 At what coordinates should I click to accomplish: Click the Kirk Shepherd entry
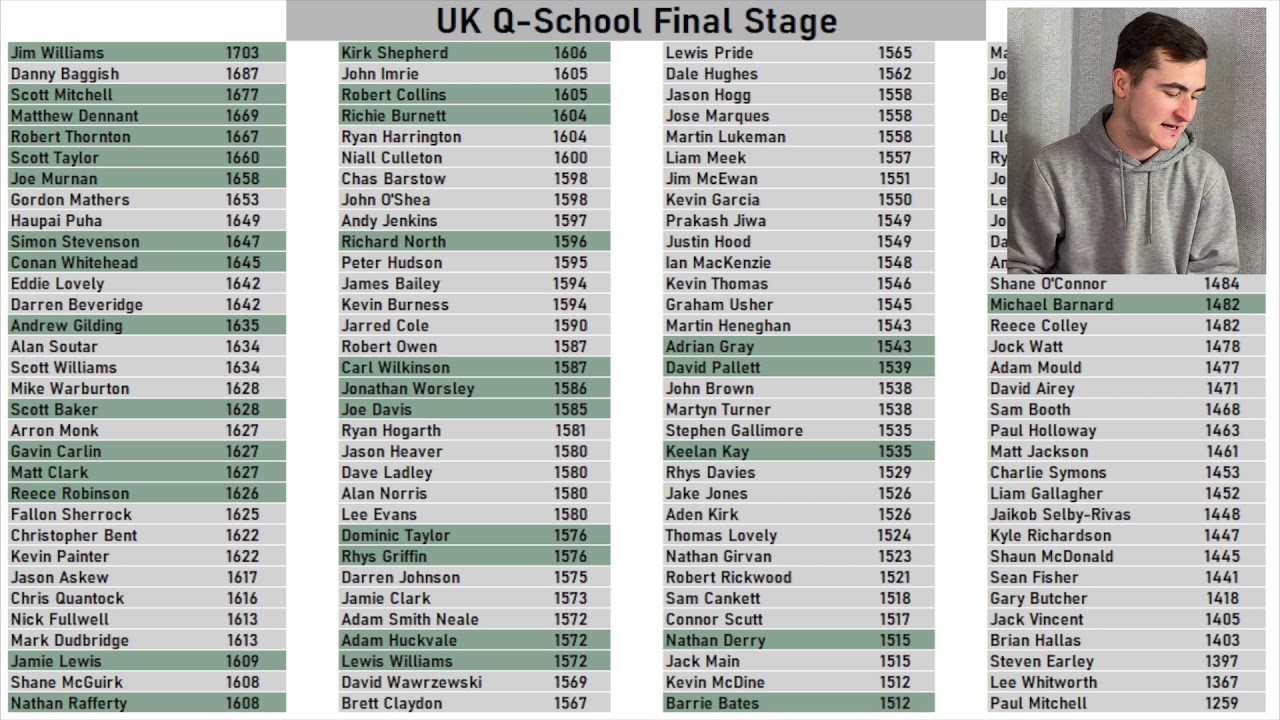[474, 52]
